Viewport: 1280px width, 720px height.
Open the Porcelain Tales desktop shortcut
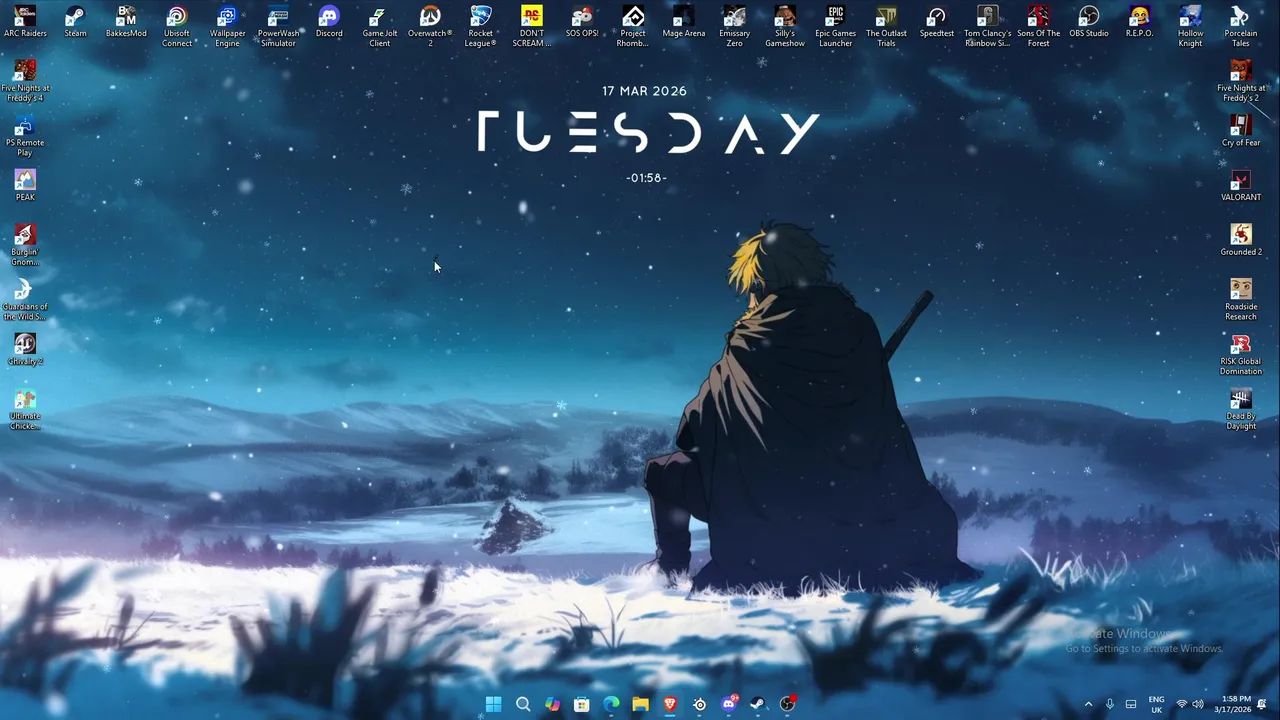pyautogui.click(x=1241, y=26)
